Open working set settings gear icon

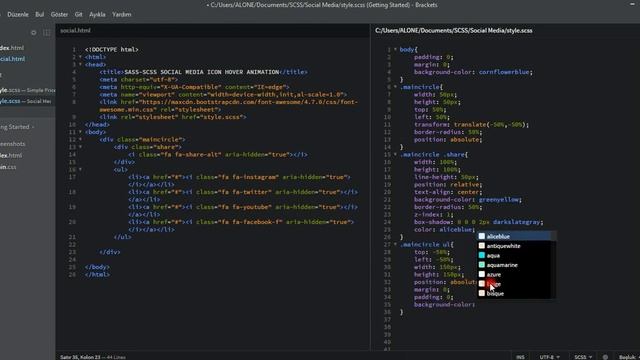(33, 33)
